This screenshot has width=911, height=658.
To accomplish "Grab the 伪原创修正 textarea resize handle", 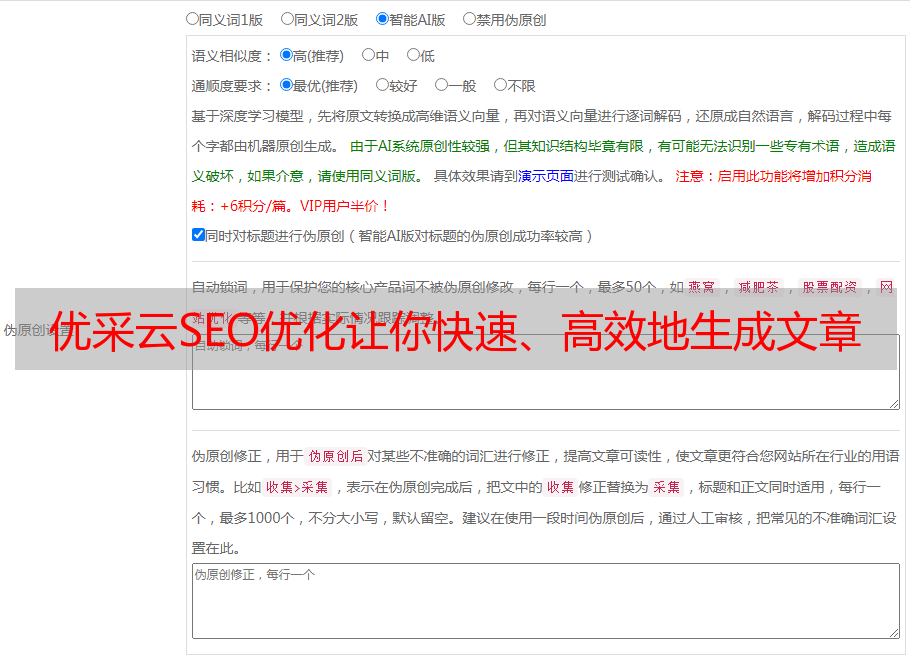I will 894,633.
